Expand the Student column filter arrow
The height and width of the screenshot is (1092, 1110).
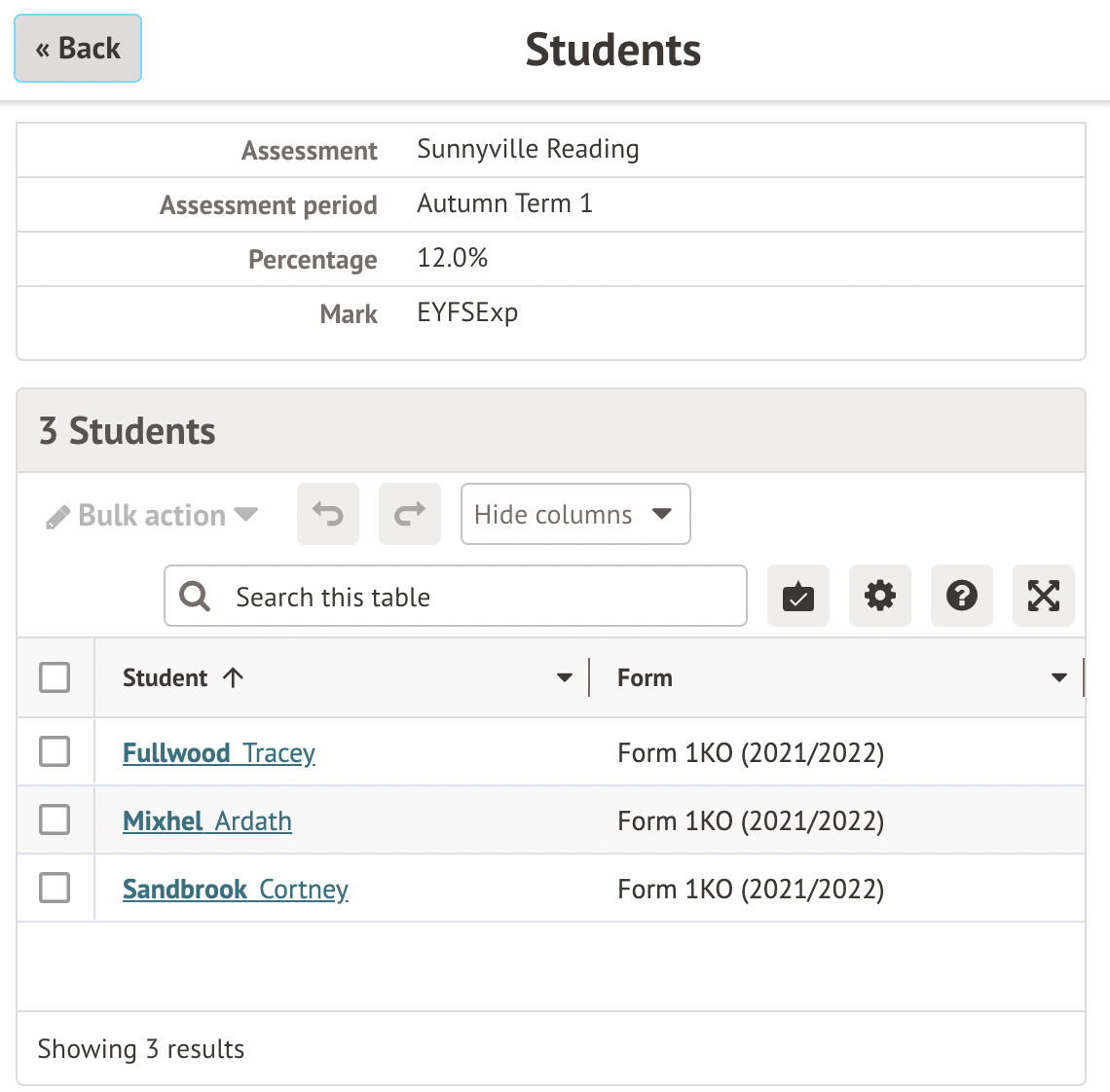tap(564, 677)
